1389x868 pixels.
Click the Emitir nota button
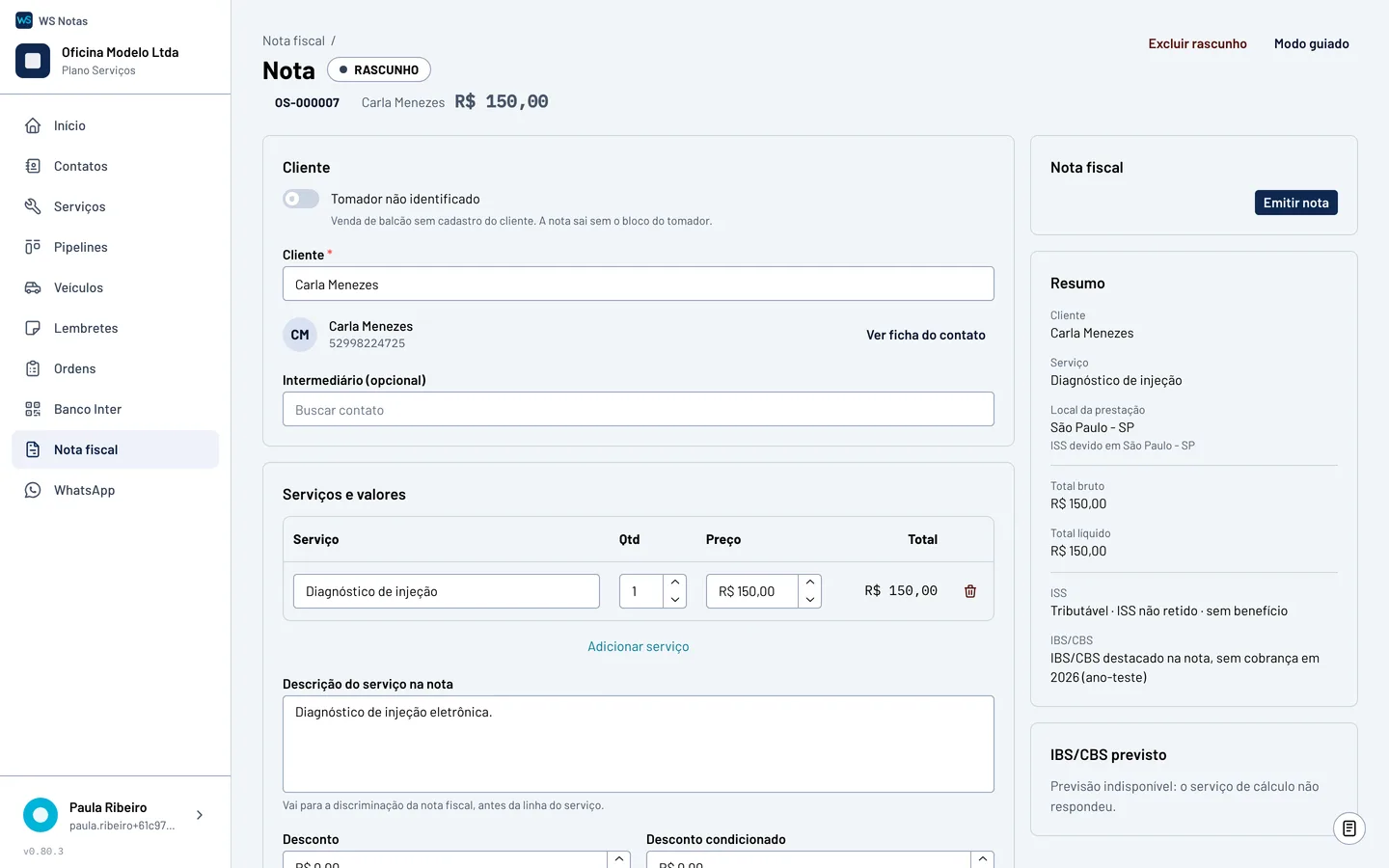[x=1296, y=203]
